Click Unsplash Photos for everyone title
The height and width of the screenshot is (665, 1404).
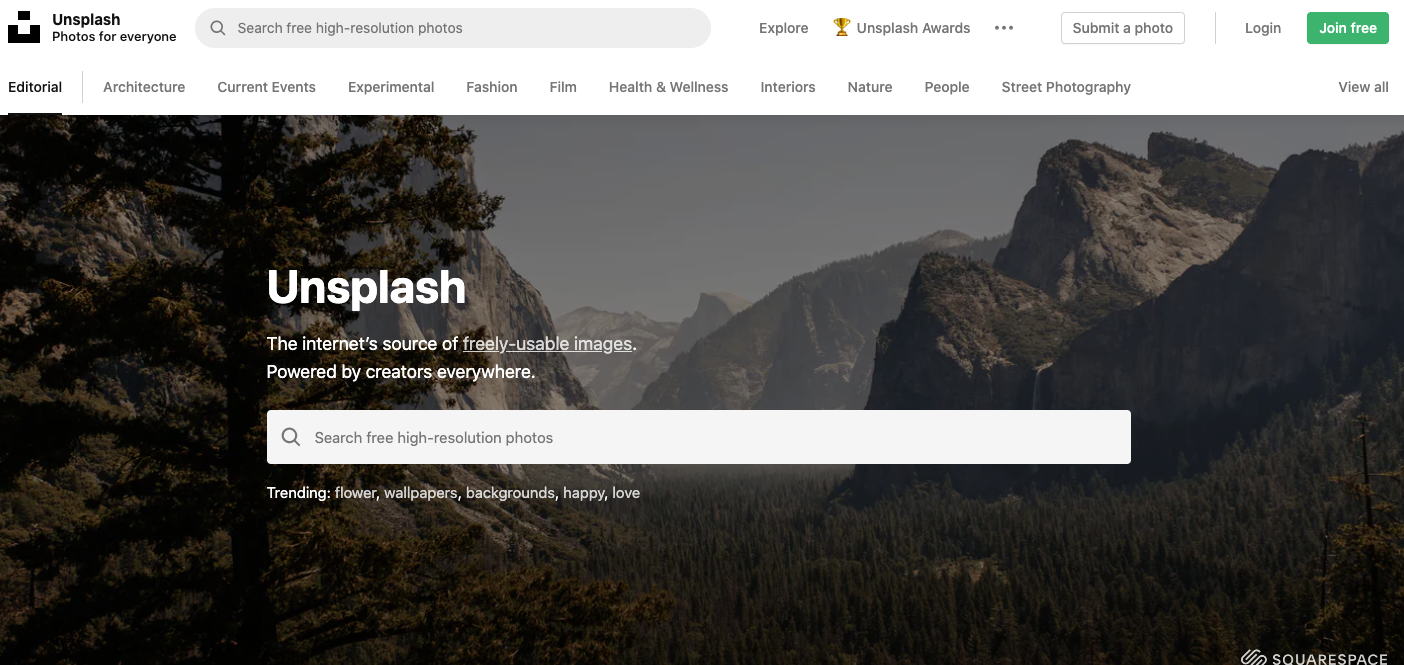tap(114, 28)
